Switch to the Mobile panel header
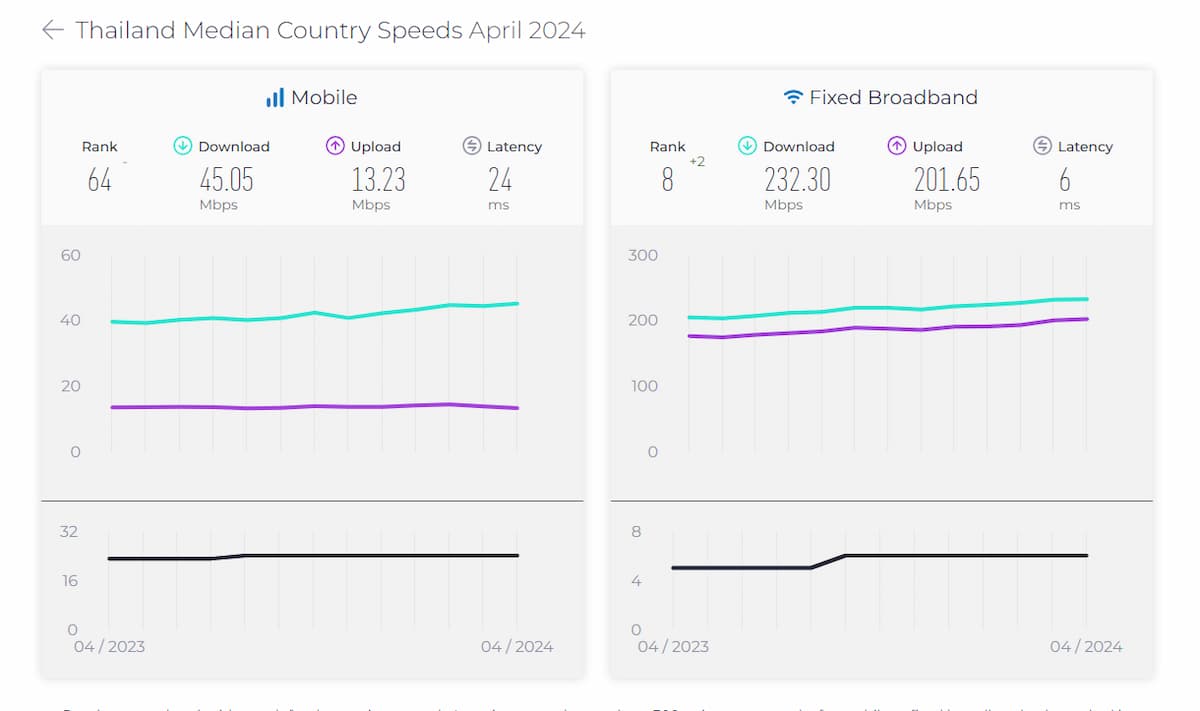Viewport: 1200px width, 711px height. click(311, 97)
